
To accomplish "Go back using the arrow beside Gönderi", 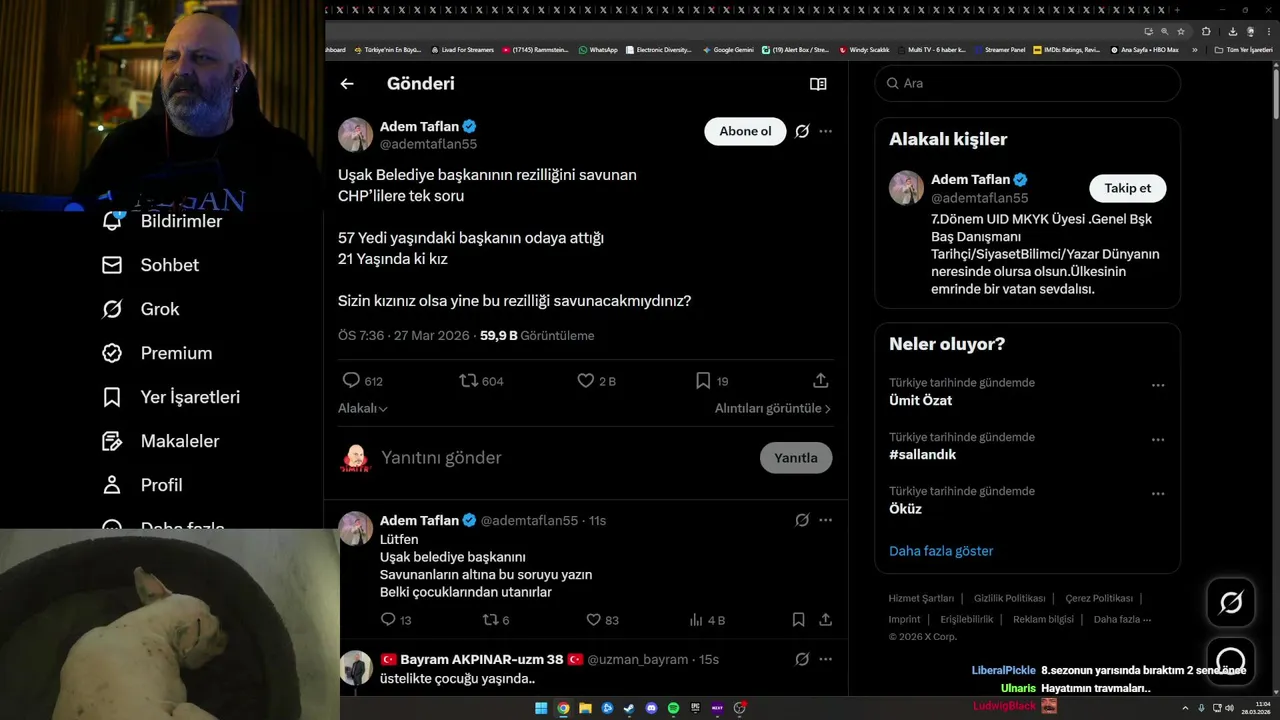I will [347, 84].
